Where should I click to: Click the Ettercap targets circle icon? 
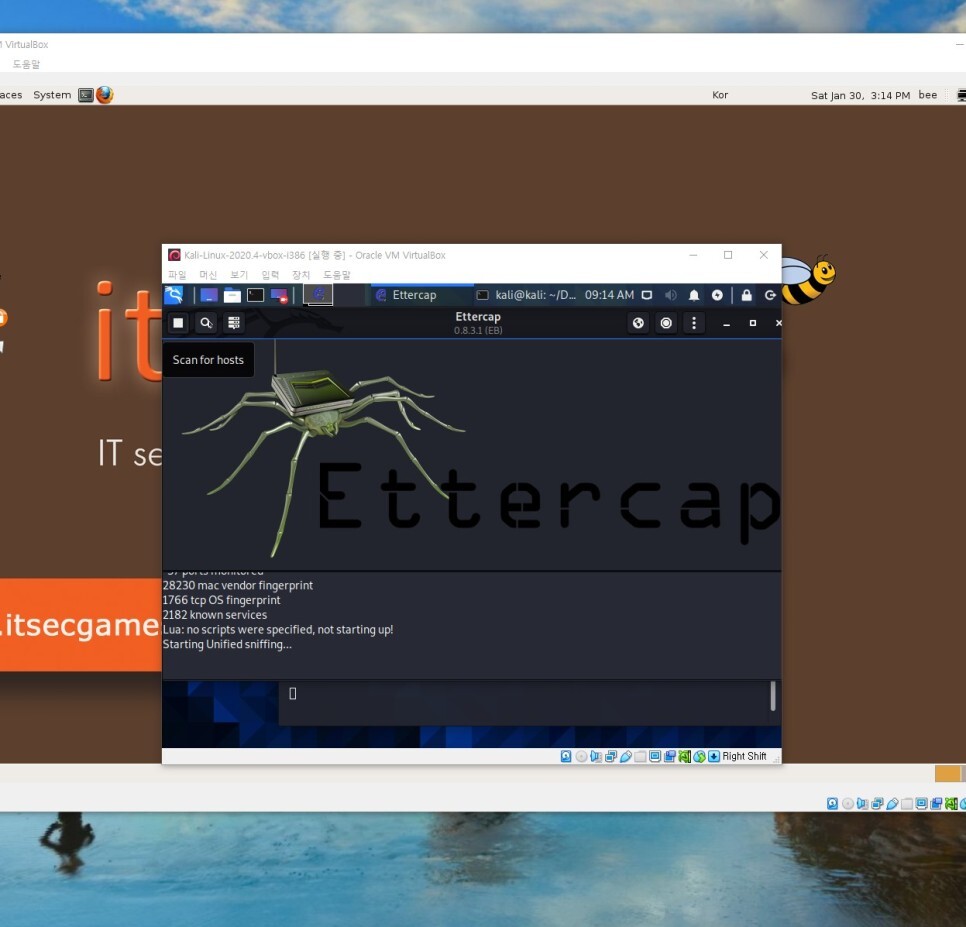click(666, 323)
